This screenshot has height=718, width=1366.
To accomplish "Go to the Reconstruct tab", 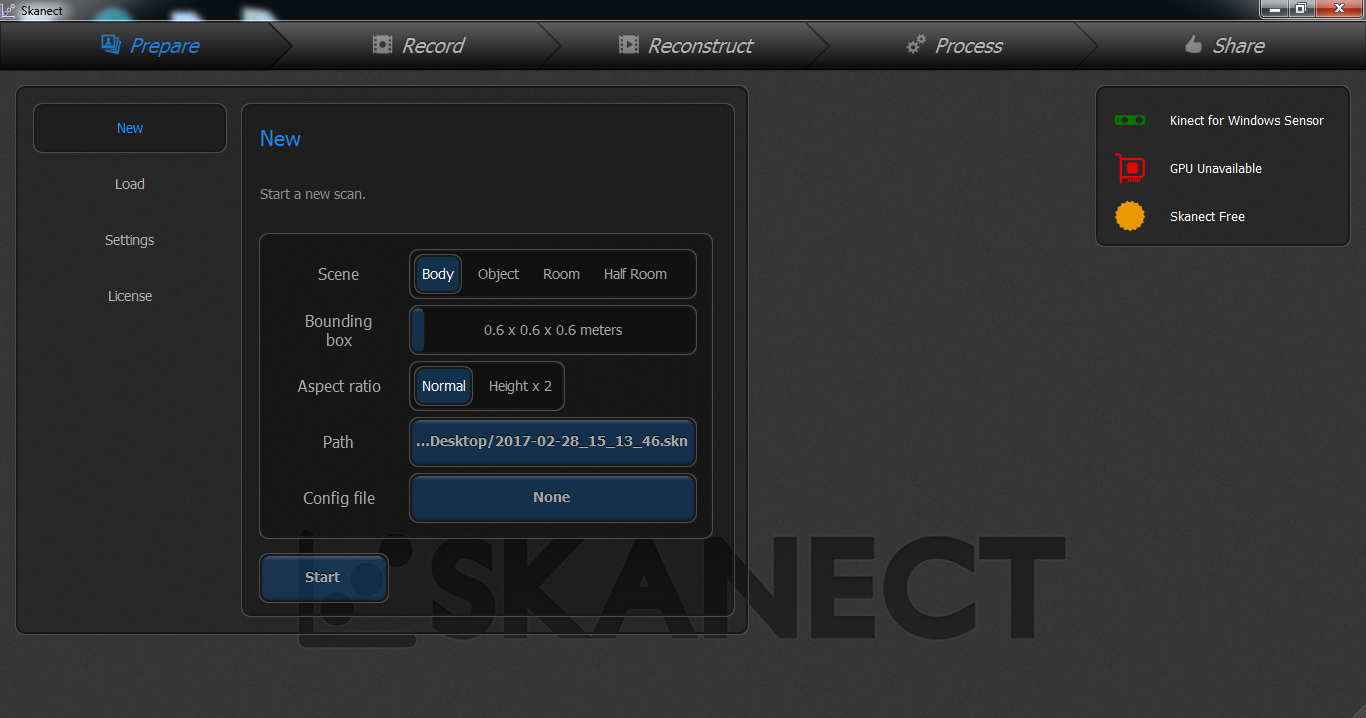I will (x=686, y=45).
